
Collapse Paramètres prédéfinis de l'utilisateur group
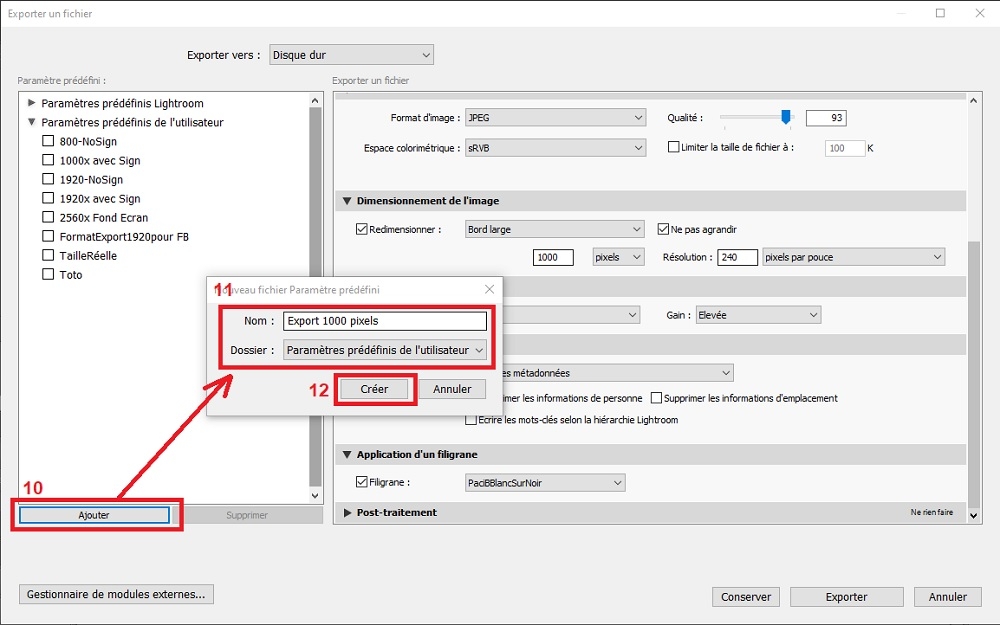click(x=31, y=122)
